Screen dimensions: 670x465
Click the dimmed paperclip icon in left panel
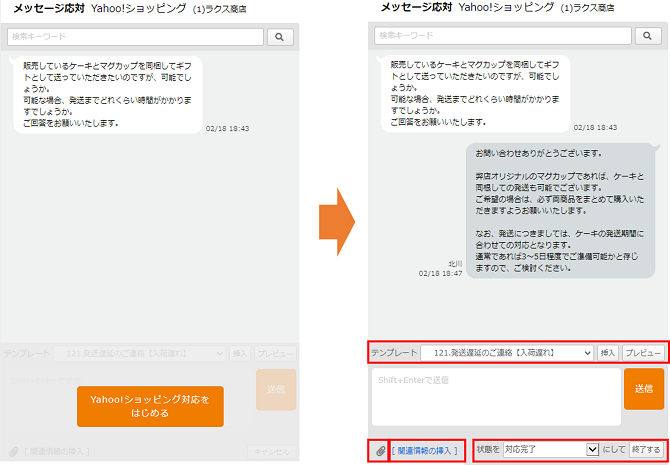[14, 451]
